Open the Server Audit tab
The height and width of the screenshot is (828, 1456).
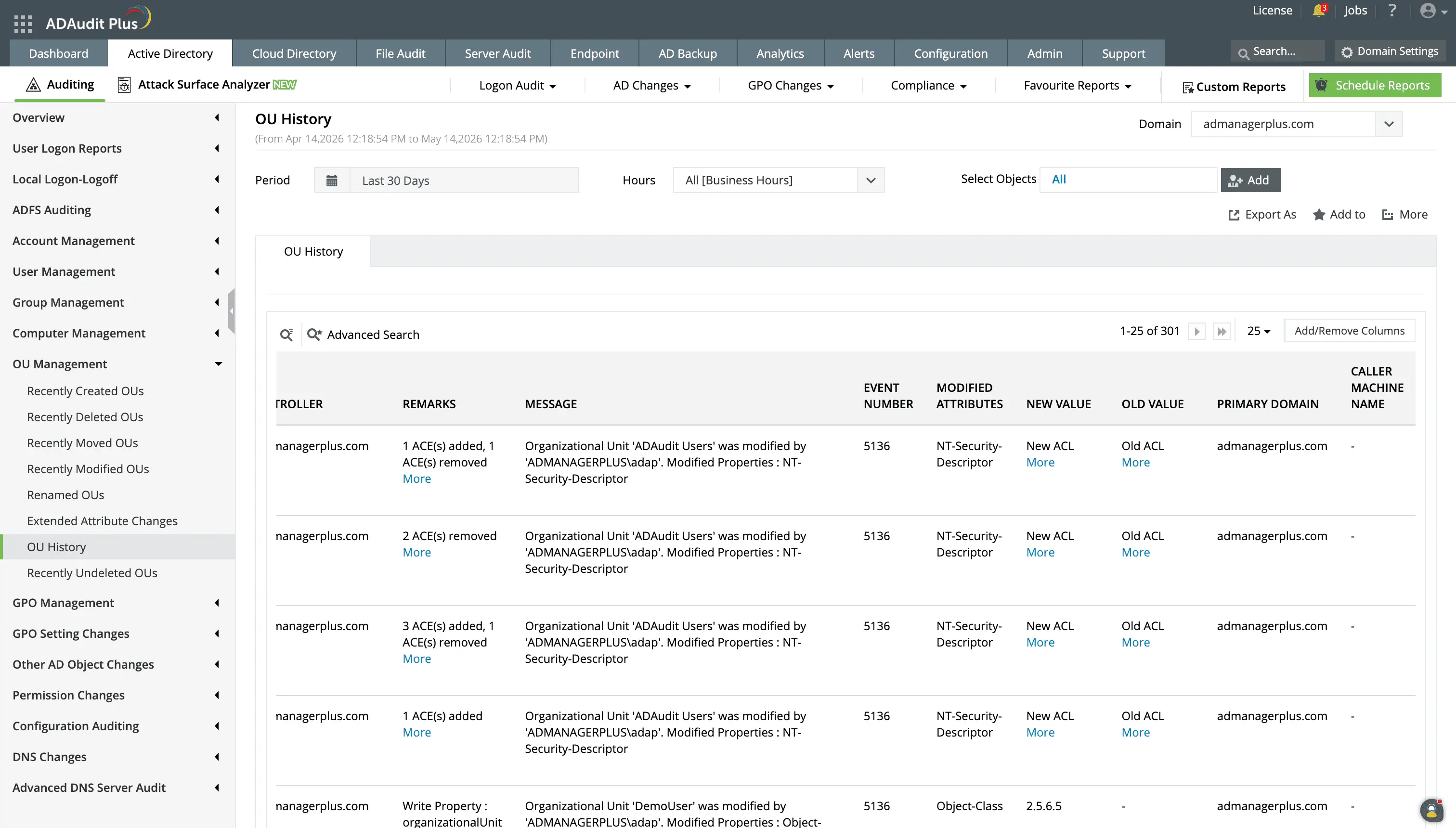pos(498,53)
